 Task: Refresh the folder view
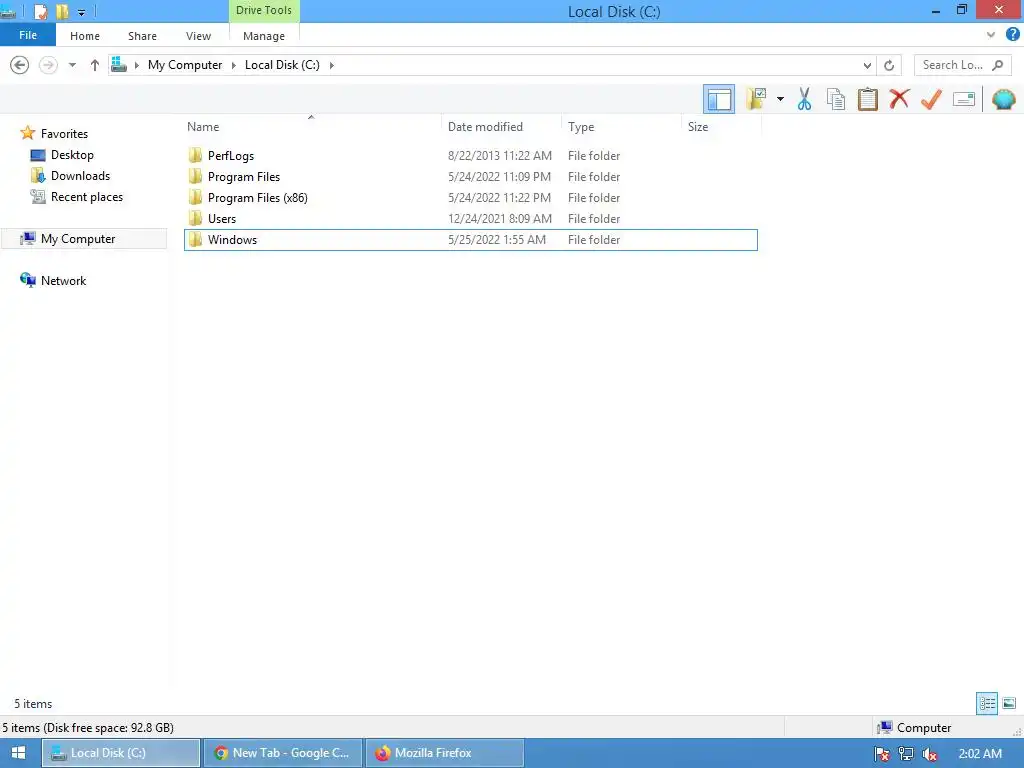tap(889, 65)
